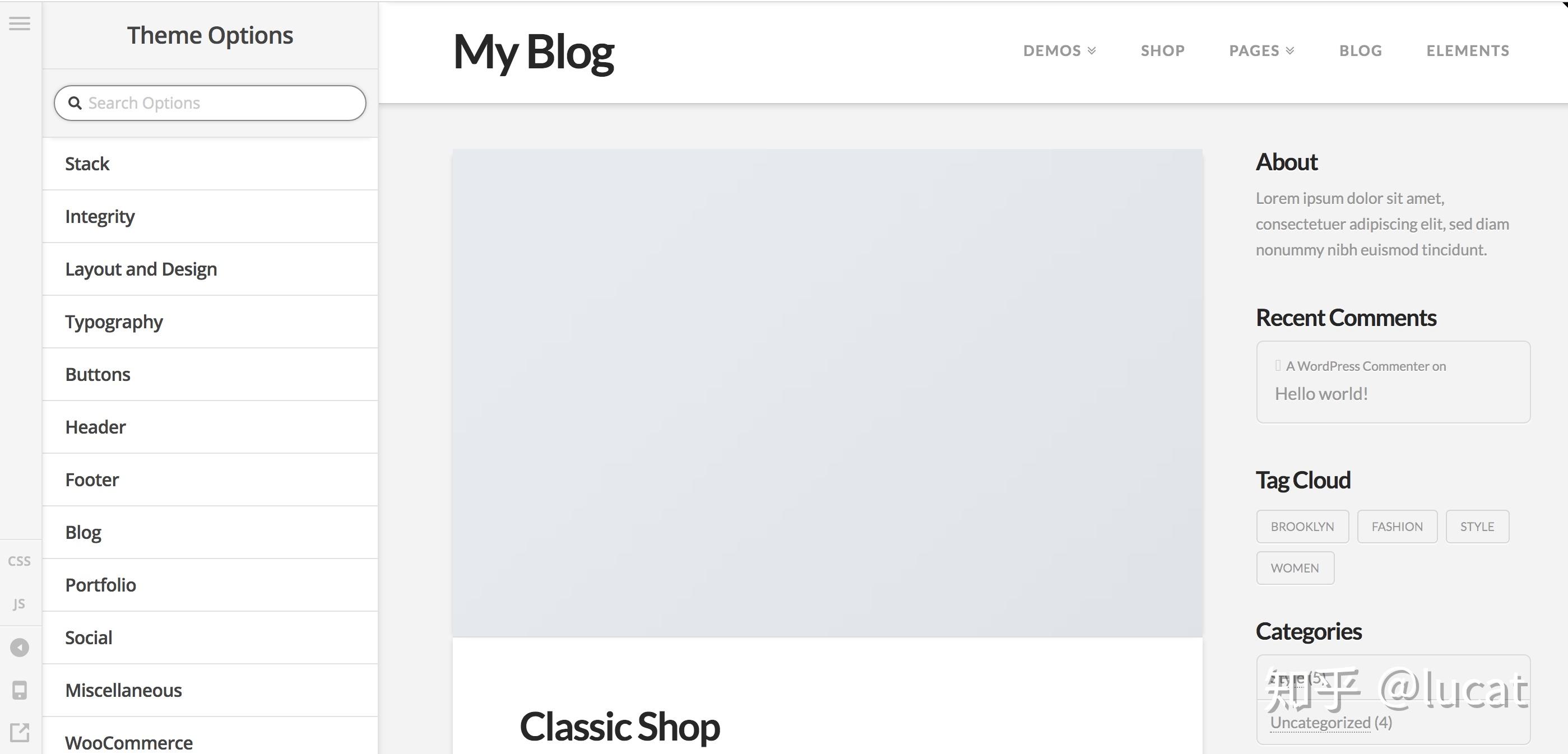Open the Uncategorized category link
The image size is (1568, 754).
tap(1320, 723)
